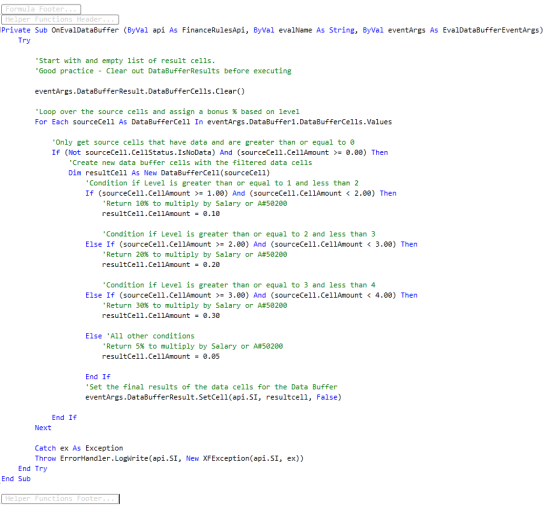Click the Catch ex As Exception line

(79, 448)
